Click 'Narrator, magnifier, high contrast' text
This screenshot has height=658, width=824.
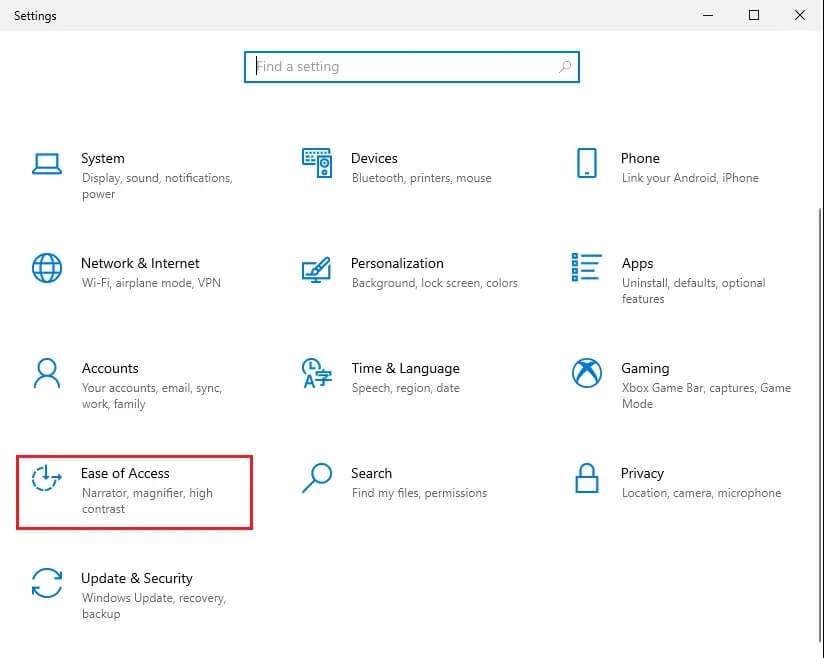coord(148,501)
